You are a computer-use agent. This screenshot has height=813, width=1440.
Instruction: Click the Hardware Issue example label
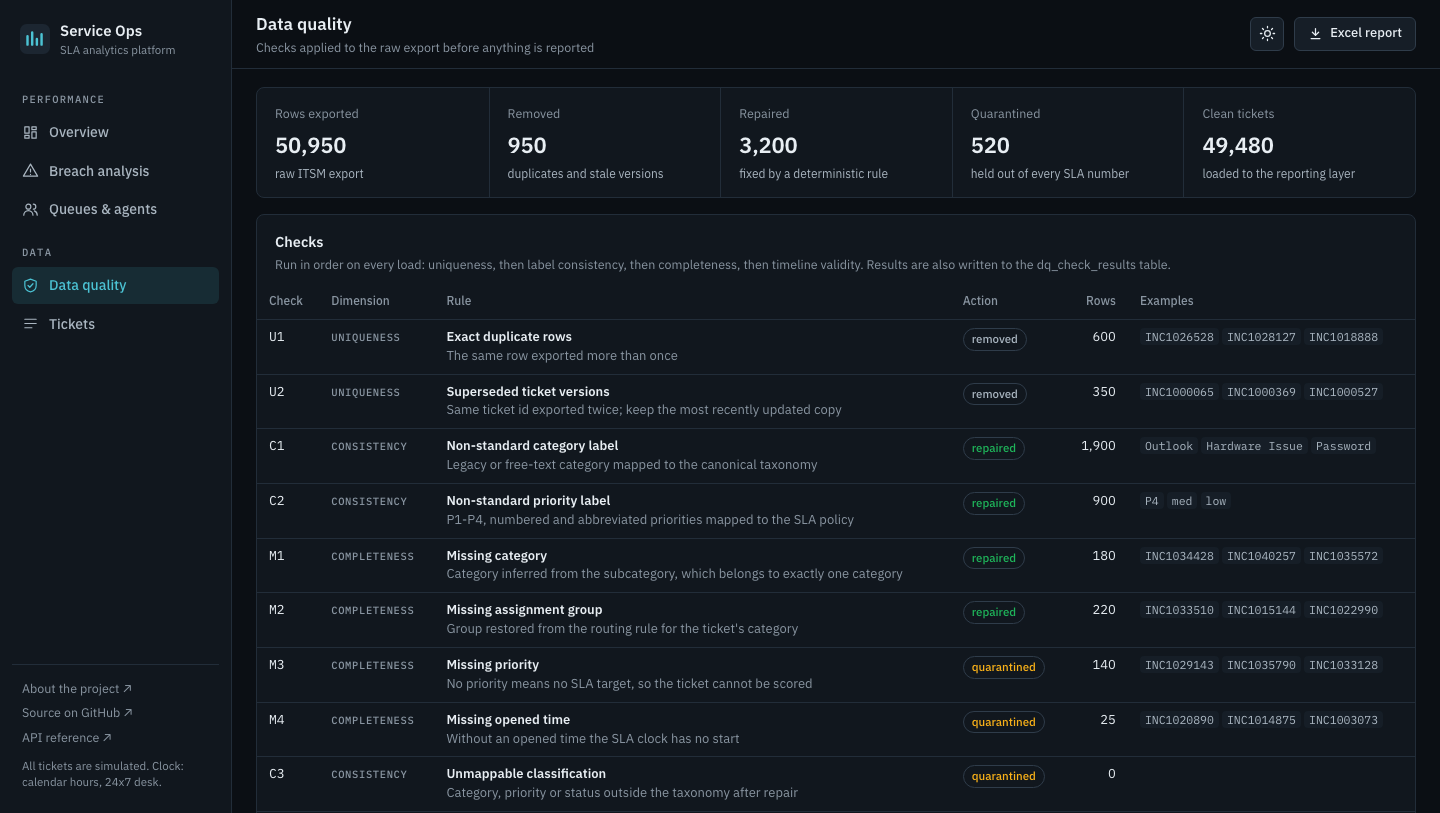point(1254,446)
